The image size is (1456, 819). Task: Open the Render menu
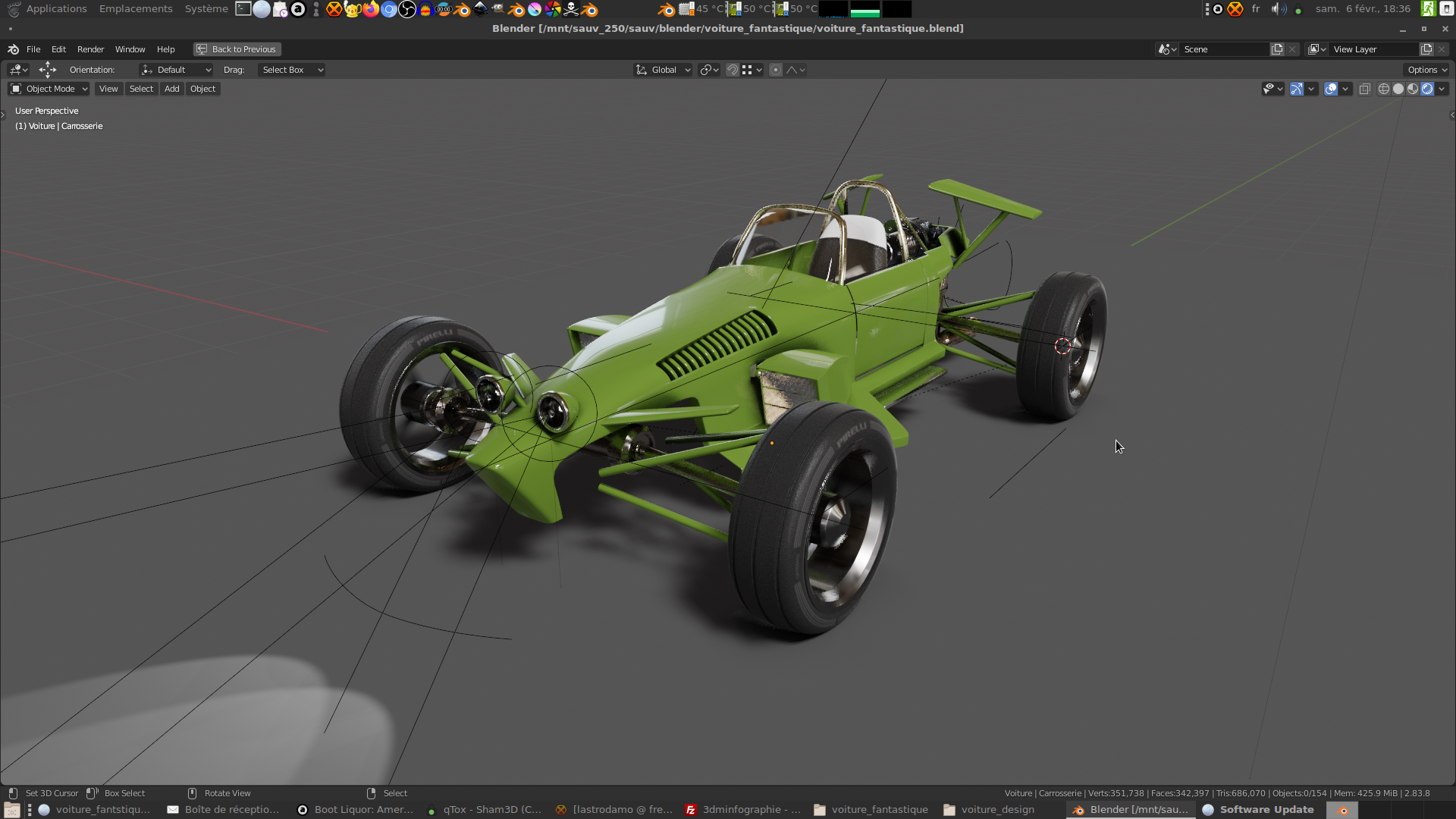click(x=90, y=49)
